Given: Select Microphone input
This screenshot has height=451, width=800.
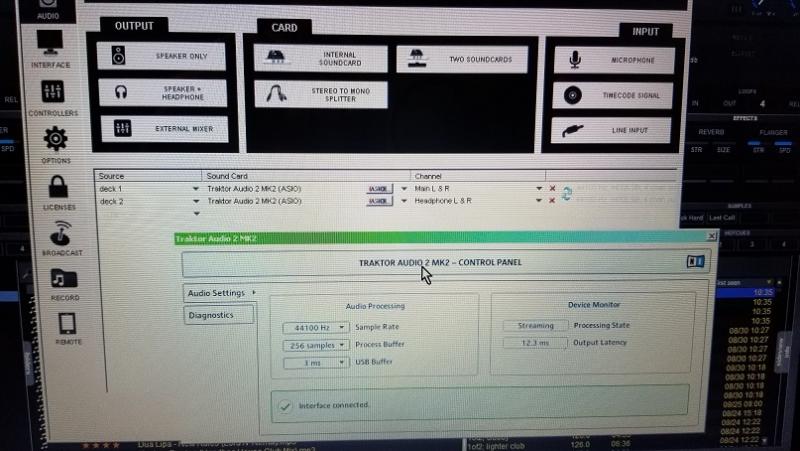Looking at the screenshot, I should tap(614, 60).
